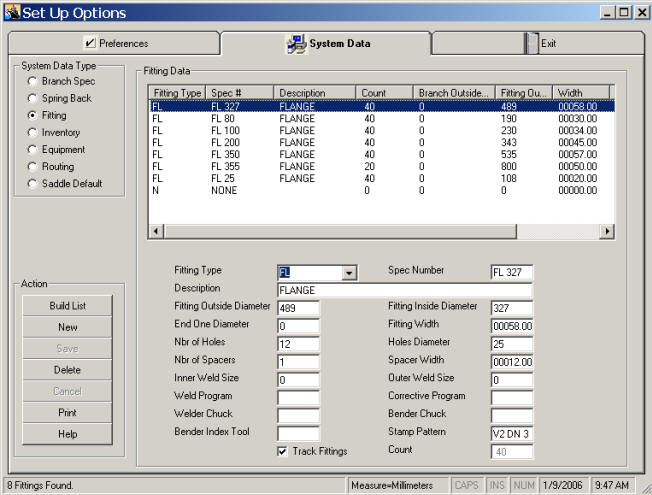The height and width of the screenshot is (495, 652).
Task: Click the 8 Fittings Found status text
Action: [x=40, y=485]
